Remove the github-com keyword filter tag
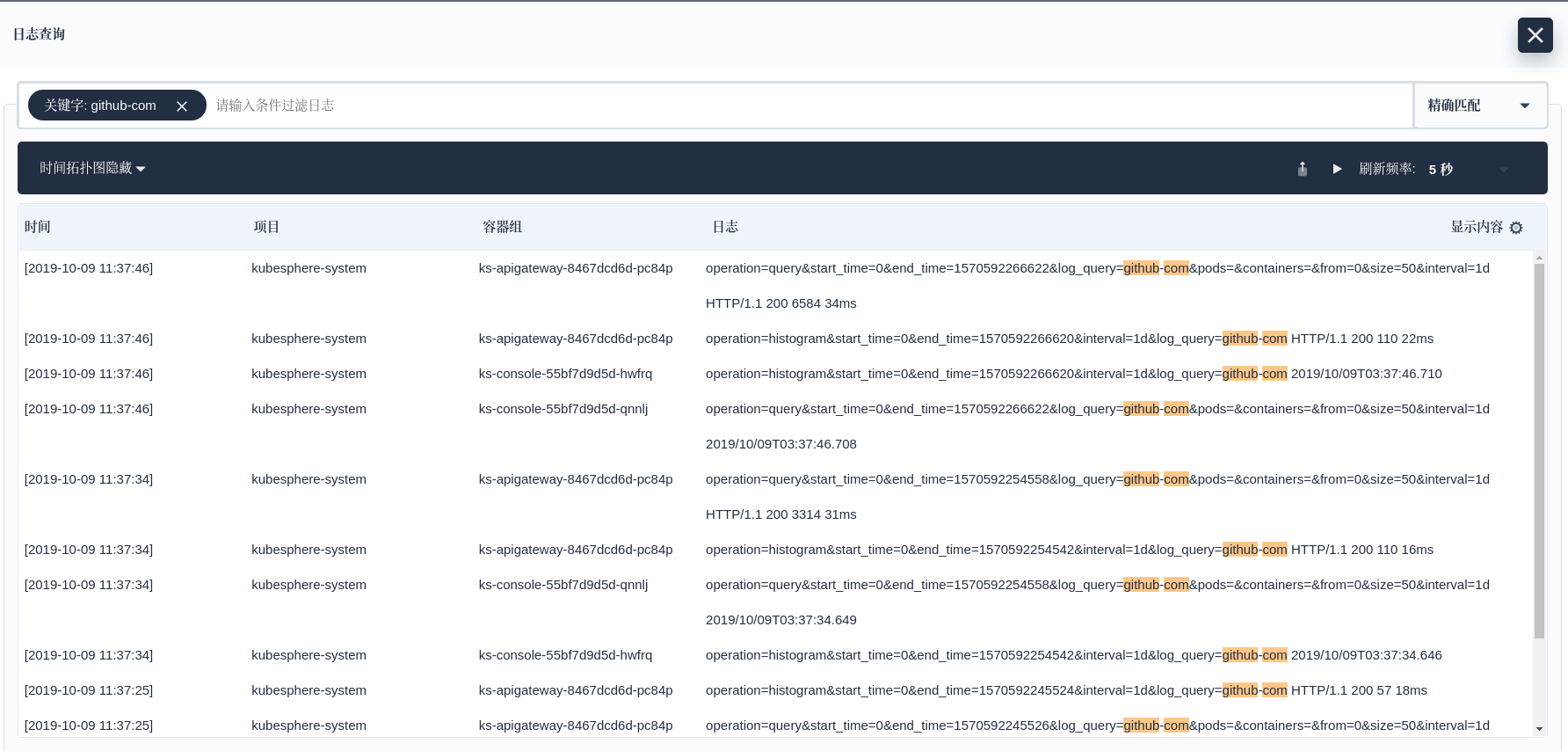 click(x=182, y=106)
